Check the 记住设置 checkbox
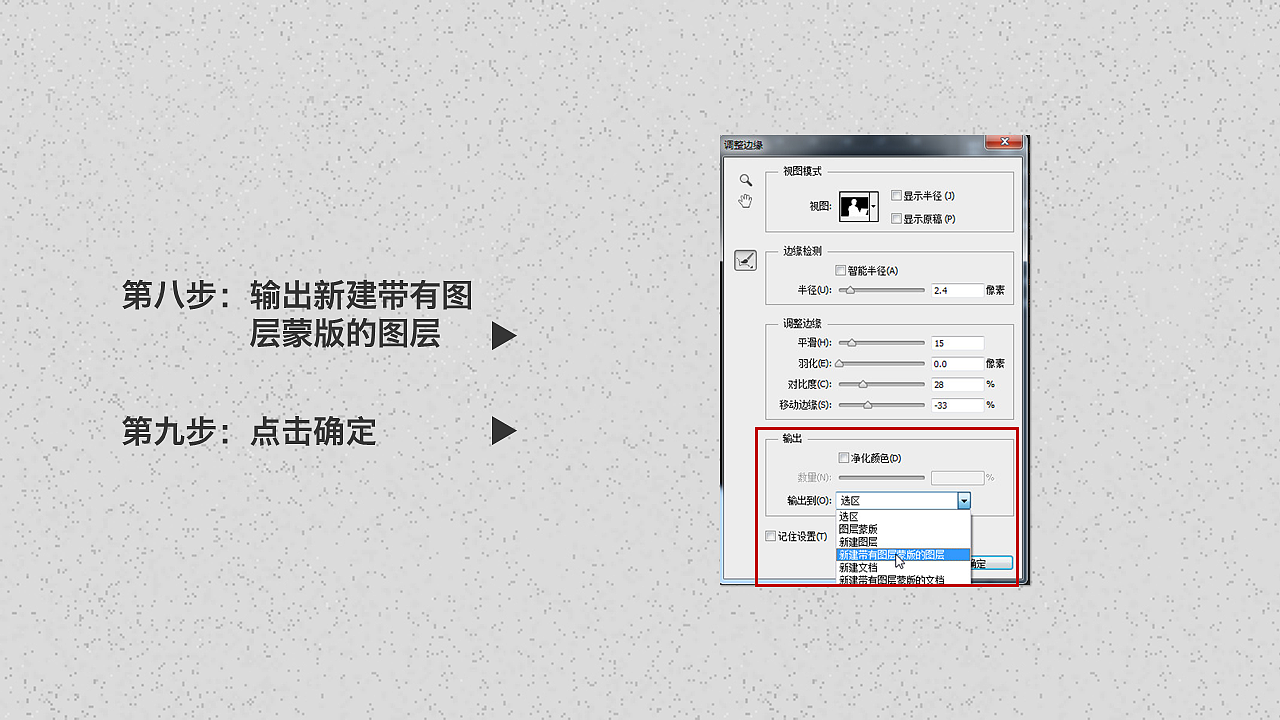Image resolution: width=1280 pixels, height=720 pixels. 770,536
